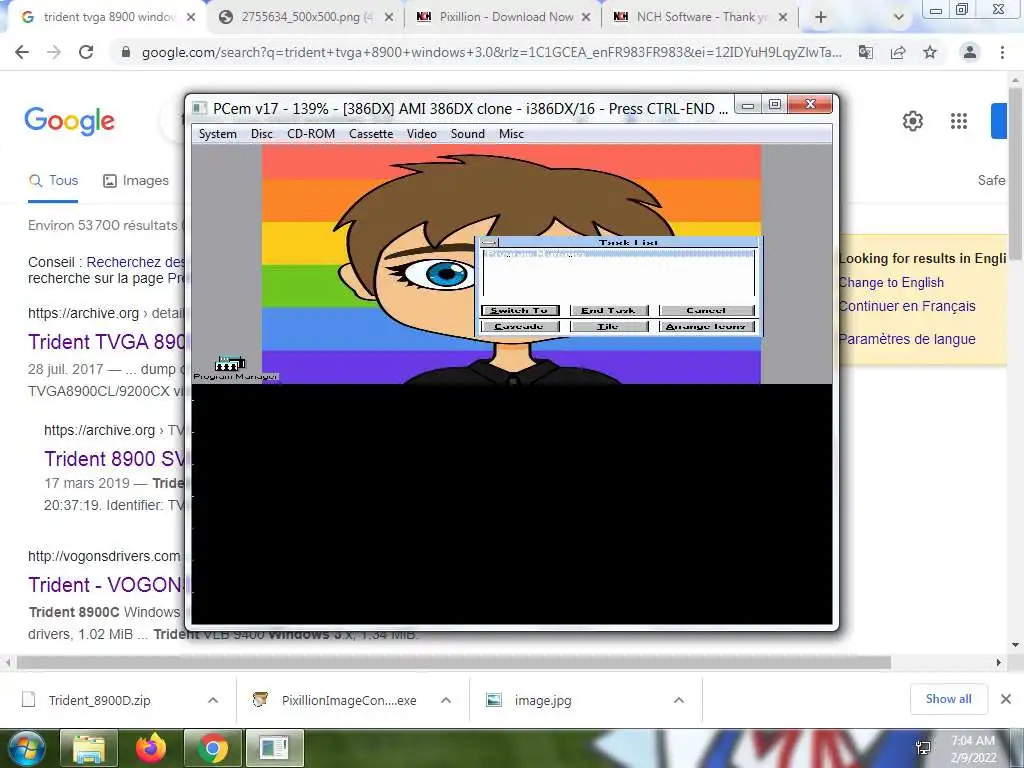This screenshot has height=768, width=1024.
Task: Go forward in Chrome
Action: [x=54, y=52]
